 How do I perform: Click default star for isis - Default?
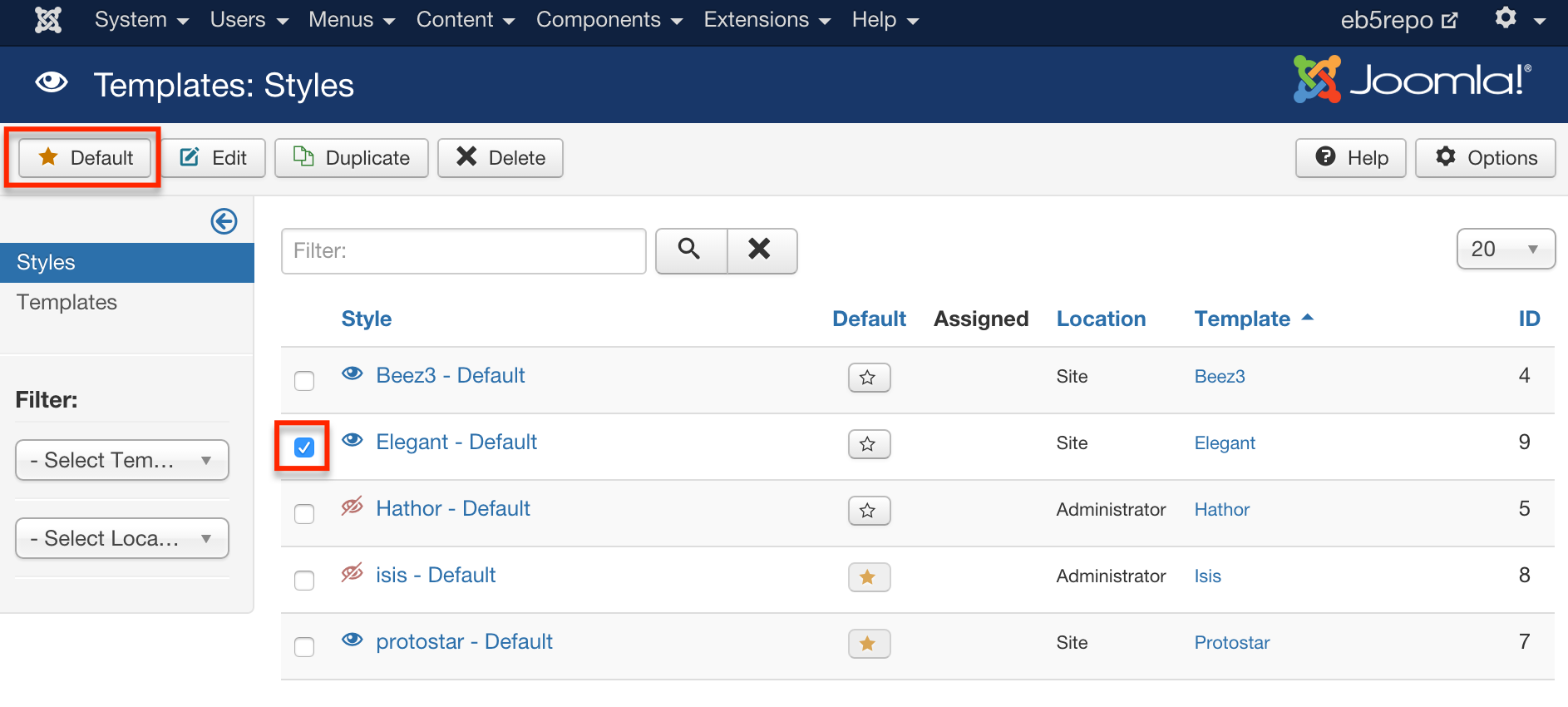[869, 577]
